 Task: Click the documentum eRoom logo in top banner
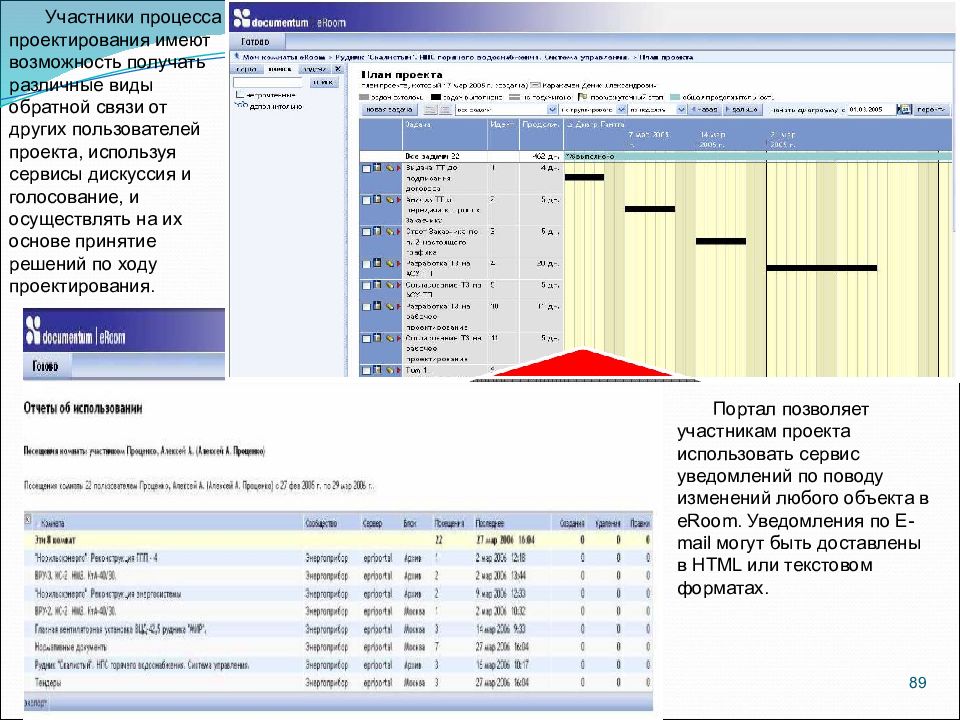coord(289,20)
